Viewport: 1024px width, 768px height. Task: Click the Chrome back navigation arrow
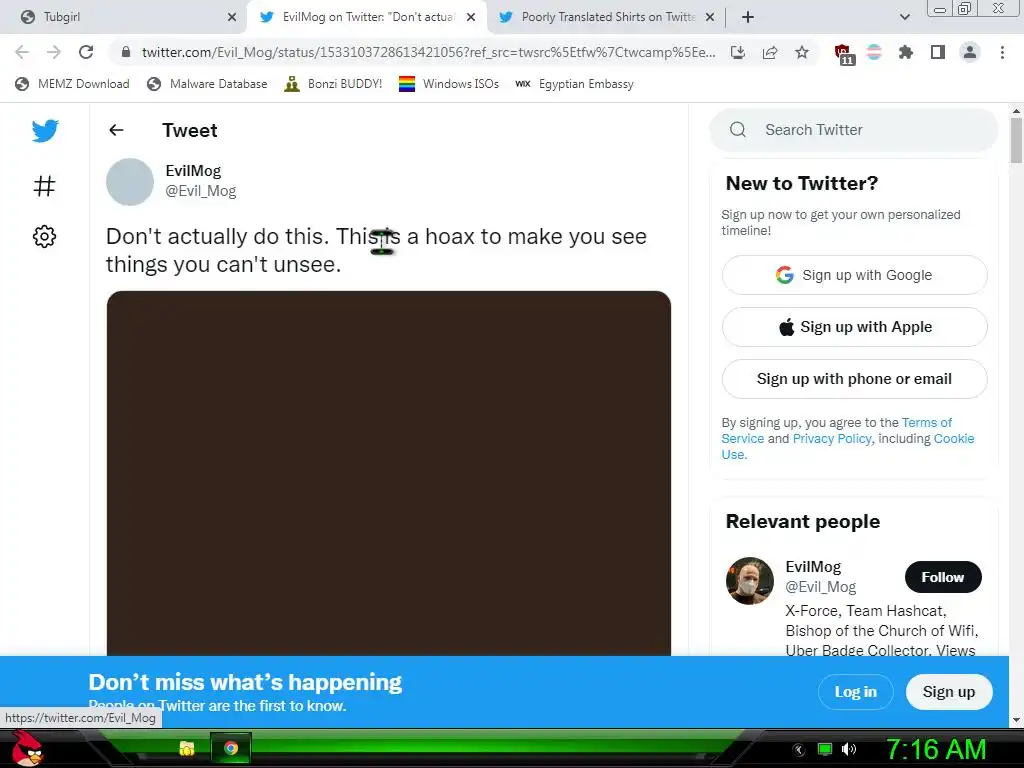tap(22, 52)
